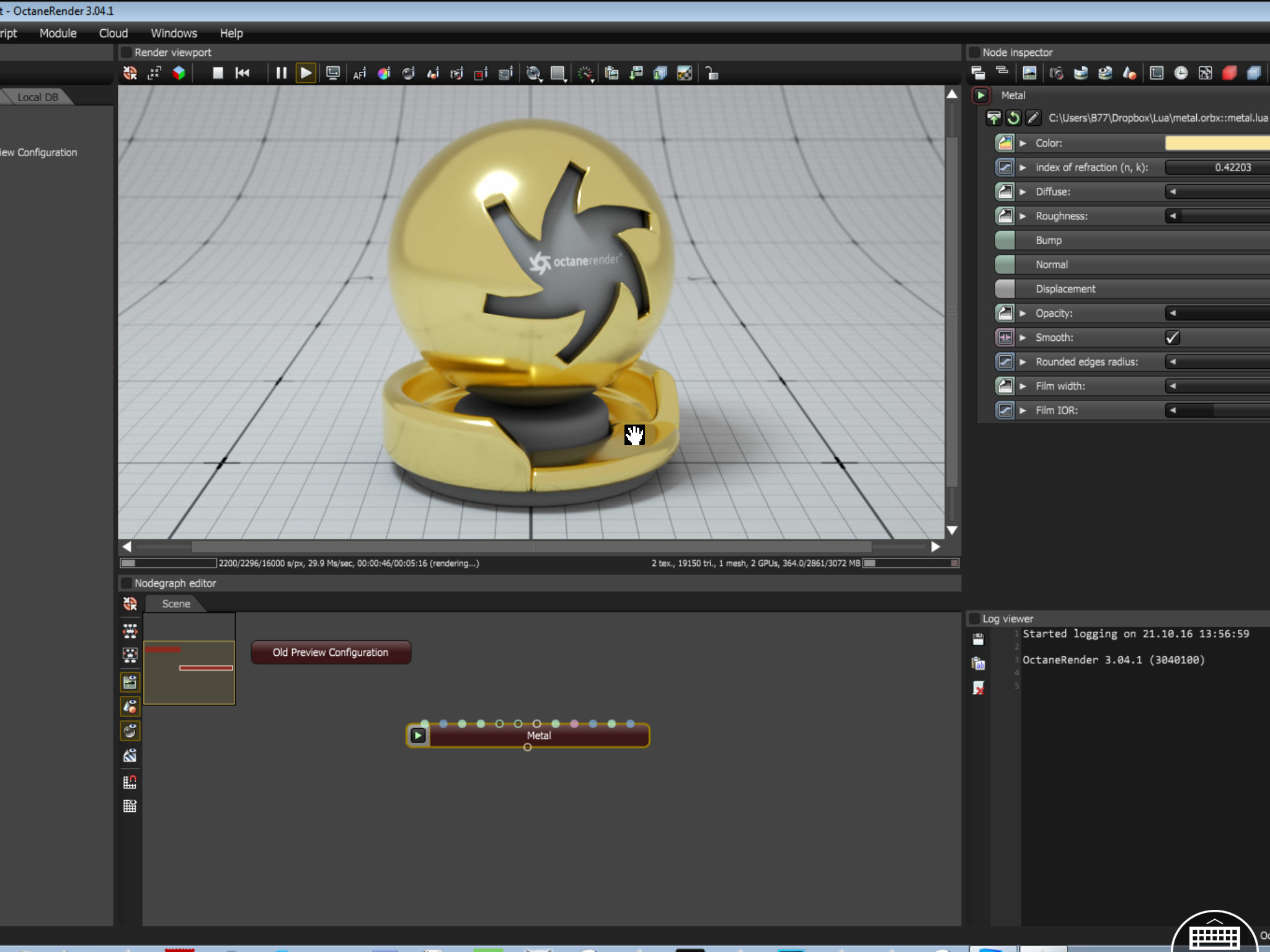Recenter the nodegraph editor view

(x=130, y=604)
